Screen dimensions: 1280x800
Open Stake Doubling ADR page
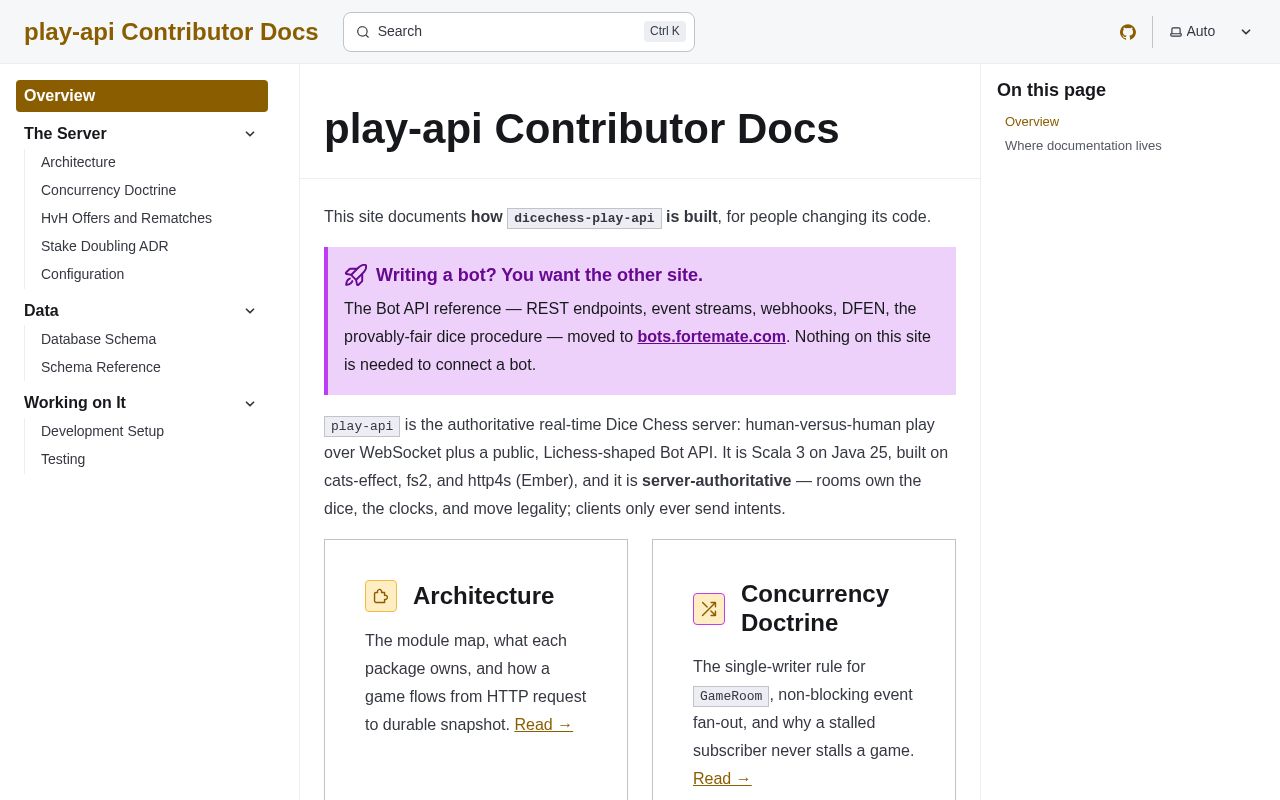tap(104, 246)
